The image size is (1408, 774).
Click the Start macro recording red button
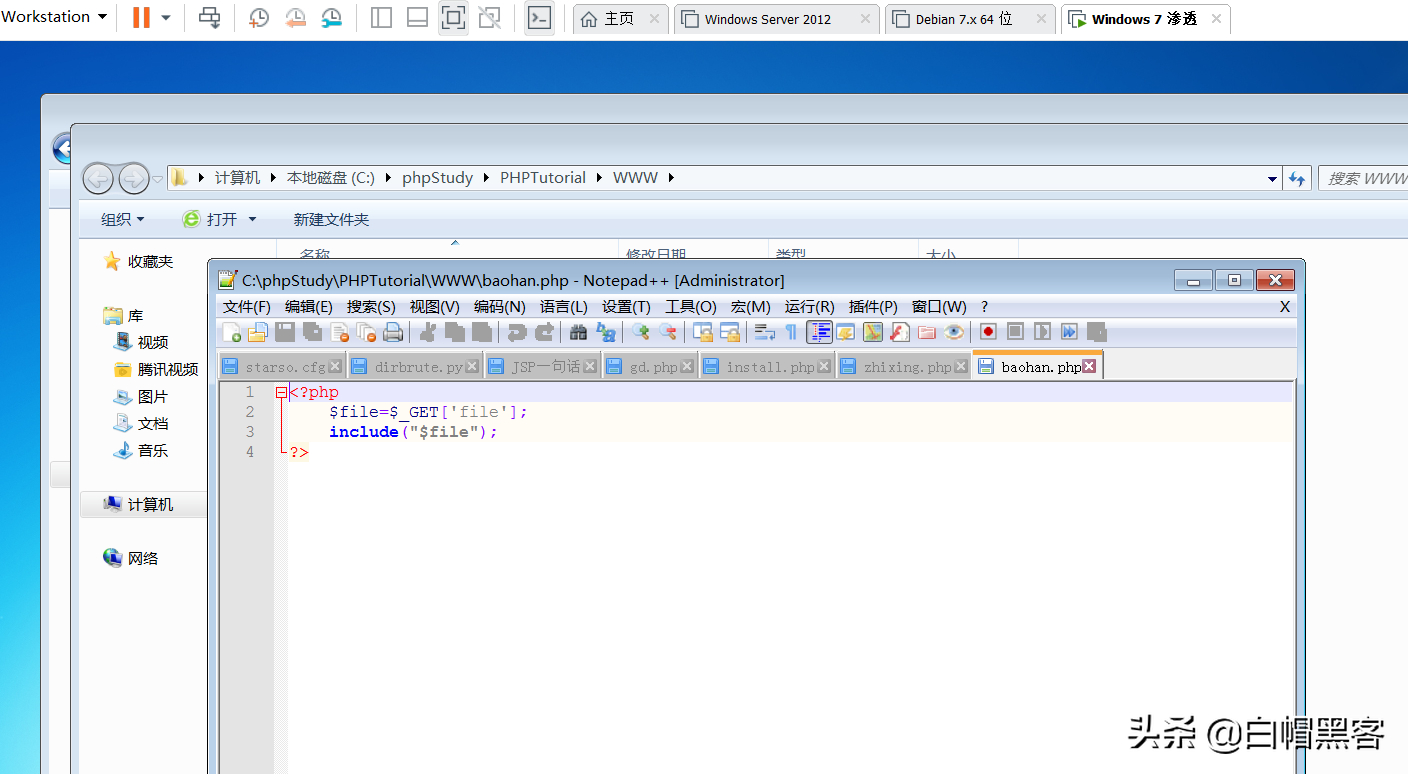pos(988,332)
